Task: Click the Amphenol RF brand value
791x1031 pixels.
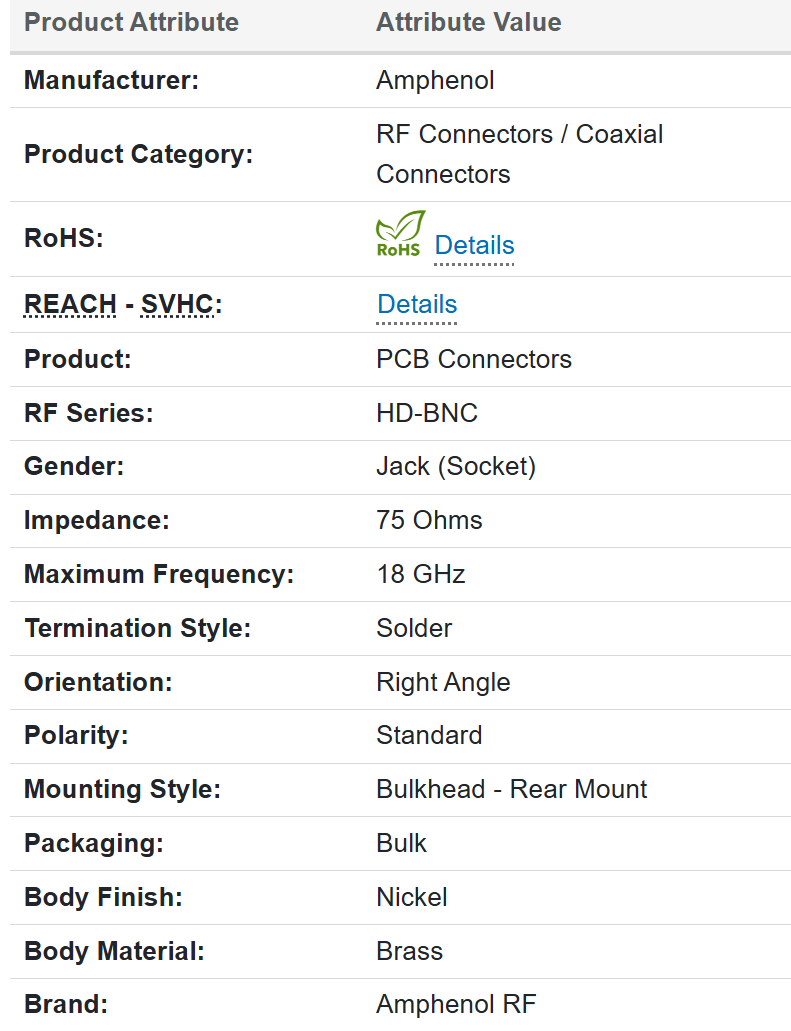Action: coord(456,1004)
